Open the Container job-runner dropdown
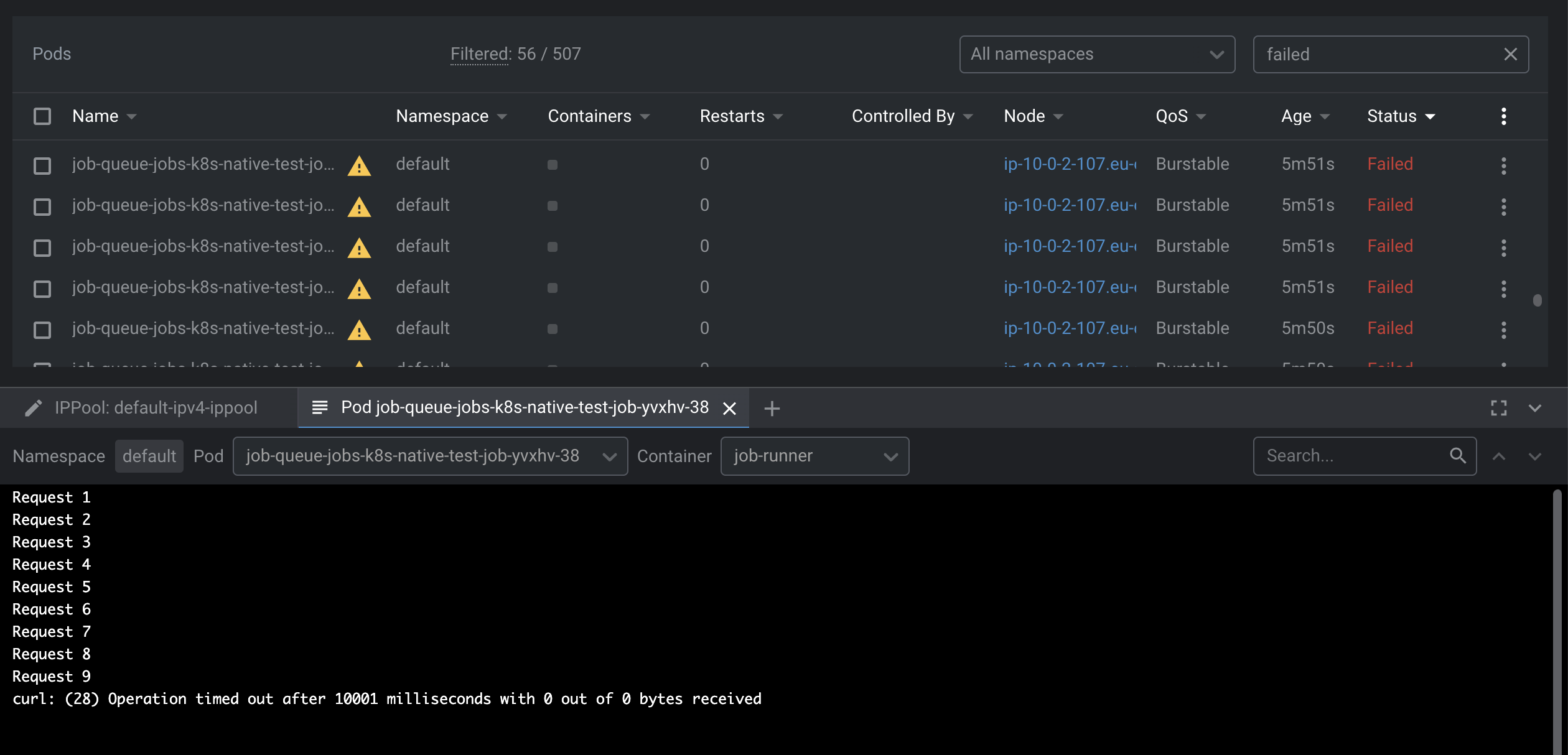 [x=814, y=456]
